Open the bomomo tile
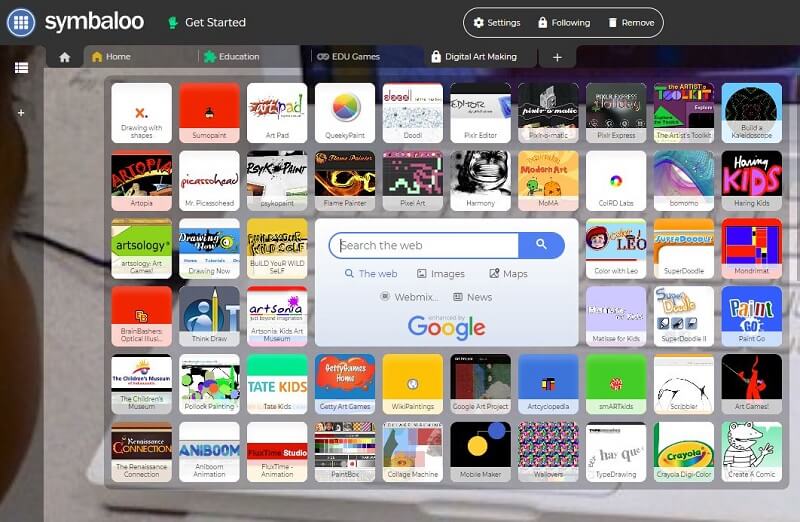 click(x=684, y=181)
